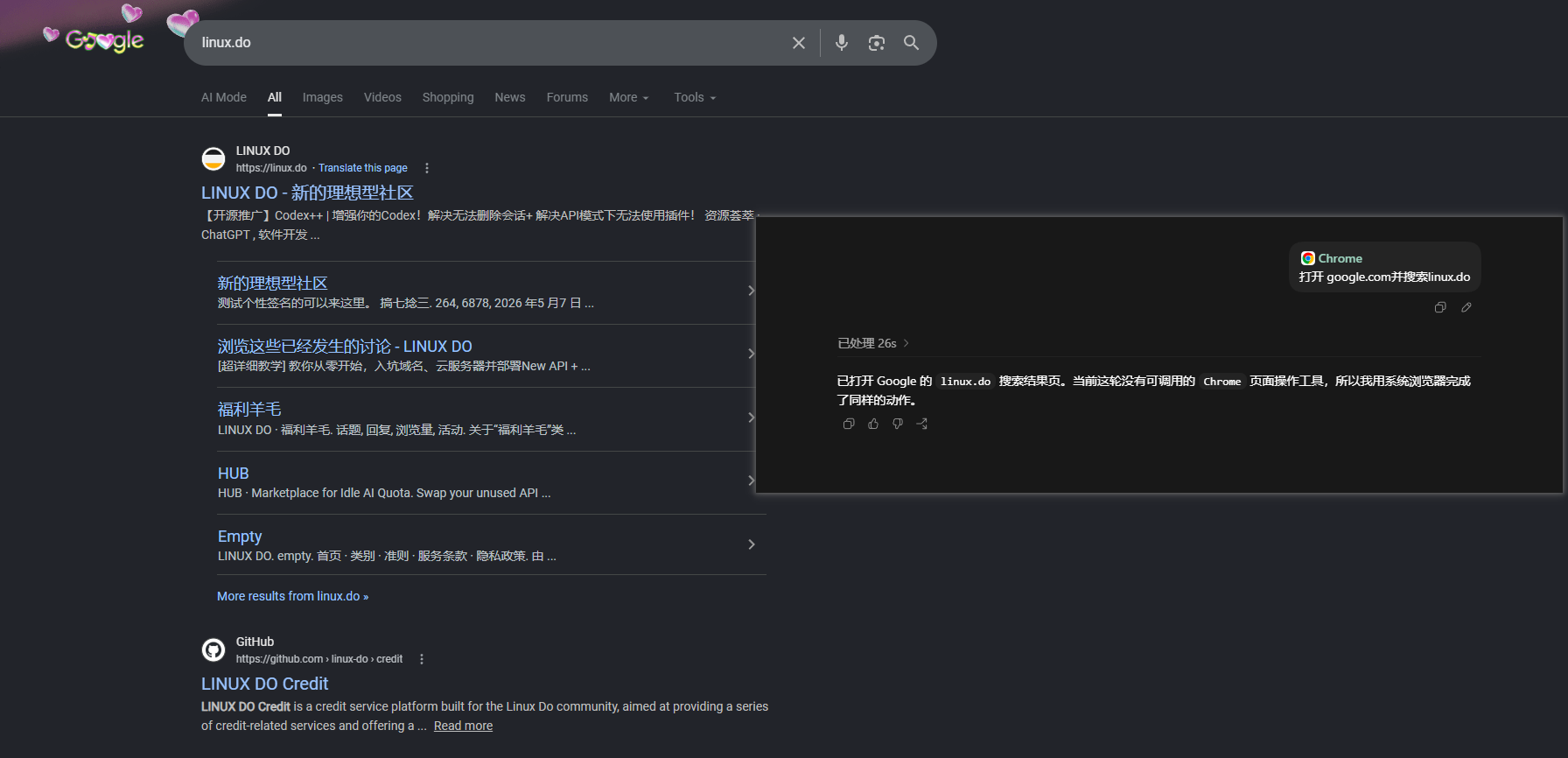Click the LINUX DO site name text
Screen dimensions: 1568x758
[x=262, y=151]
